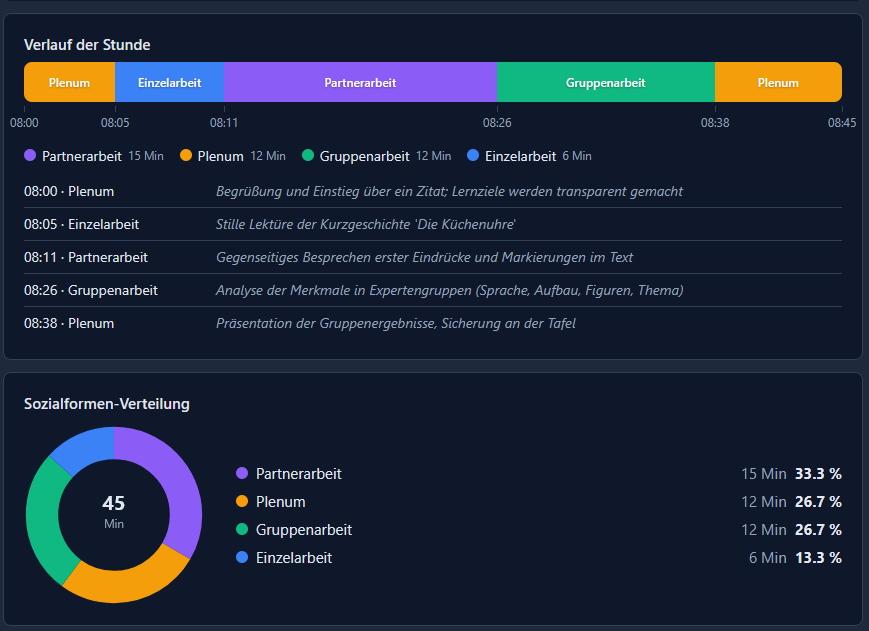This screenshot has width=869, height=631.
Task: Select the 08:26 · Gruppenarbeit phase row
Action: (x=91, y=290)
